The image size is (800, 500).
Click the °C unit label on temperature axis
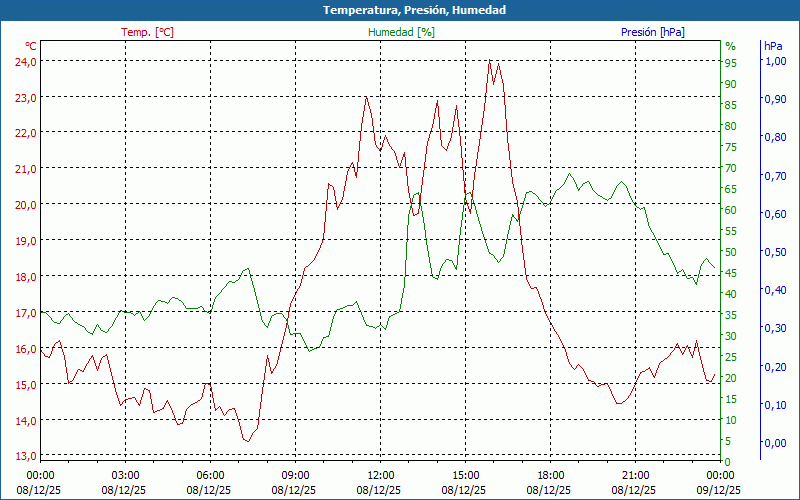[30, 46]
